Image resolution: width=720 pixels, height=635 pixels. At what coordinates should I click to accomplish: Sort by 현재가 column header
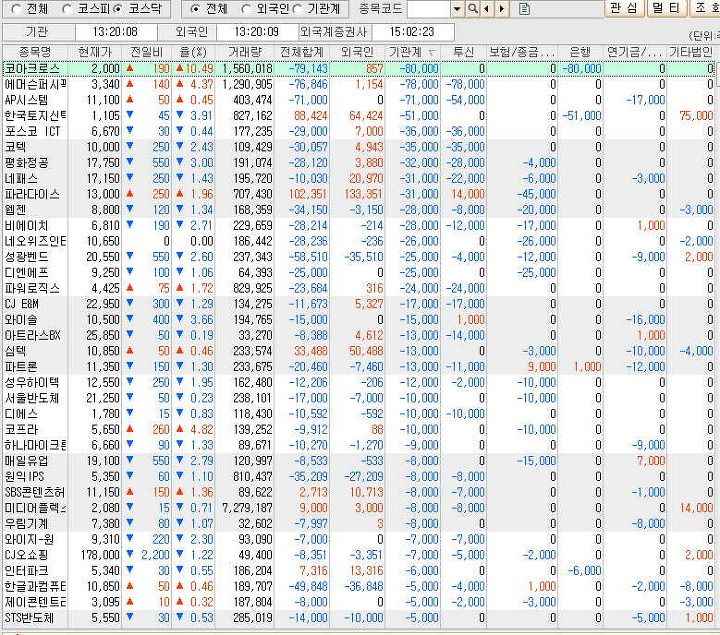point(95,52)
